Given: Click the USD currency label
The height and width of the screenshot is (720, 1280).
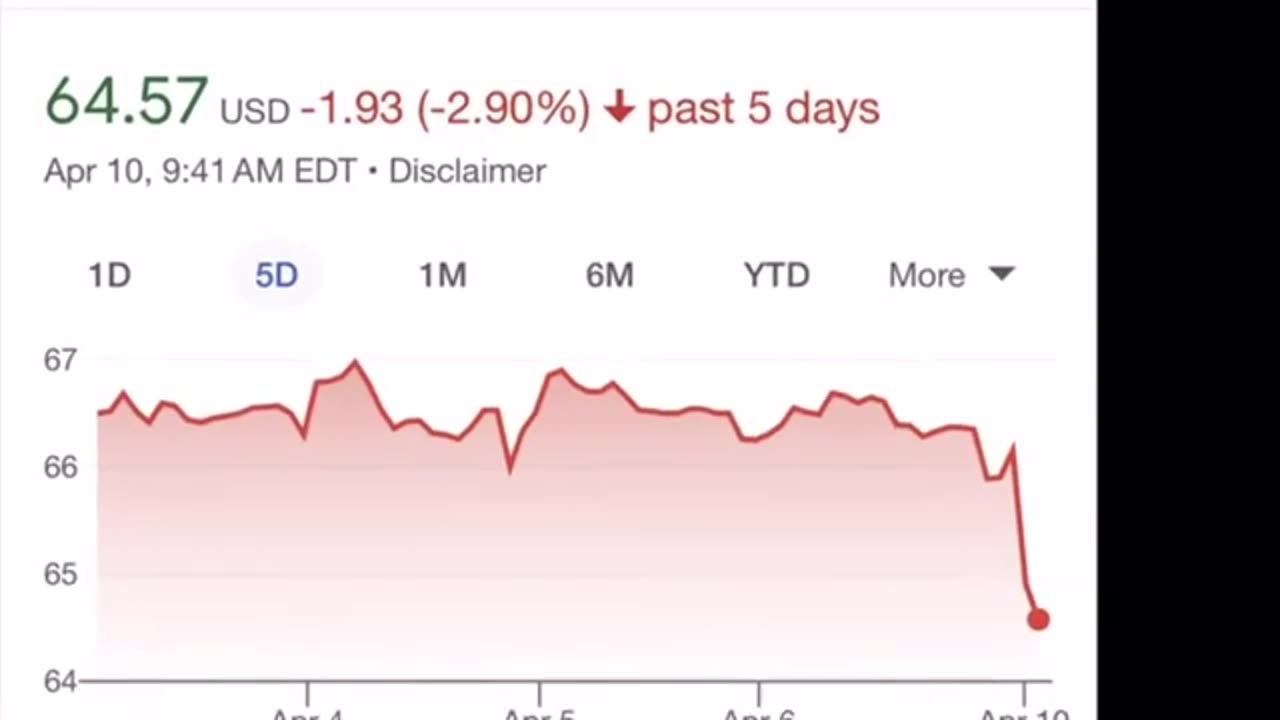Looking at the screenshot, I should (255, 111).
